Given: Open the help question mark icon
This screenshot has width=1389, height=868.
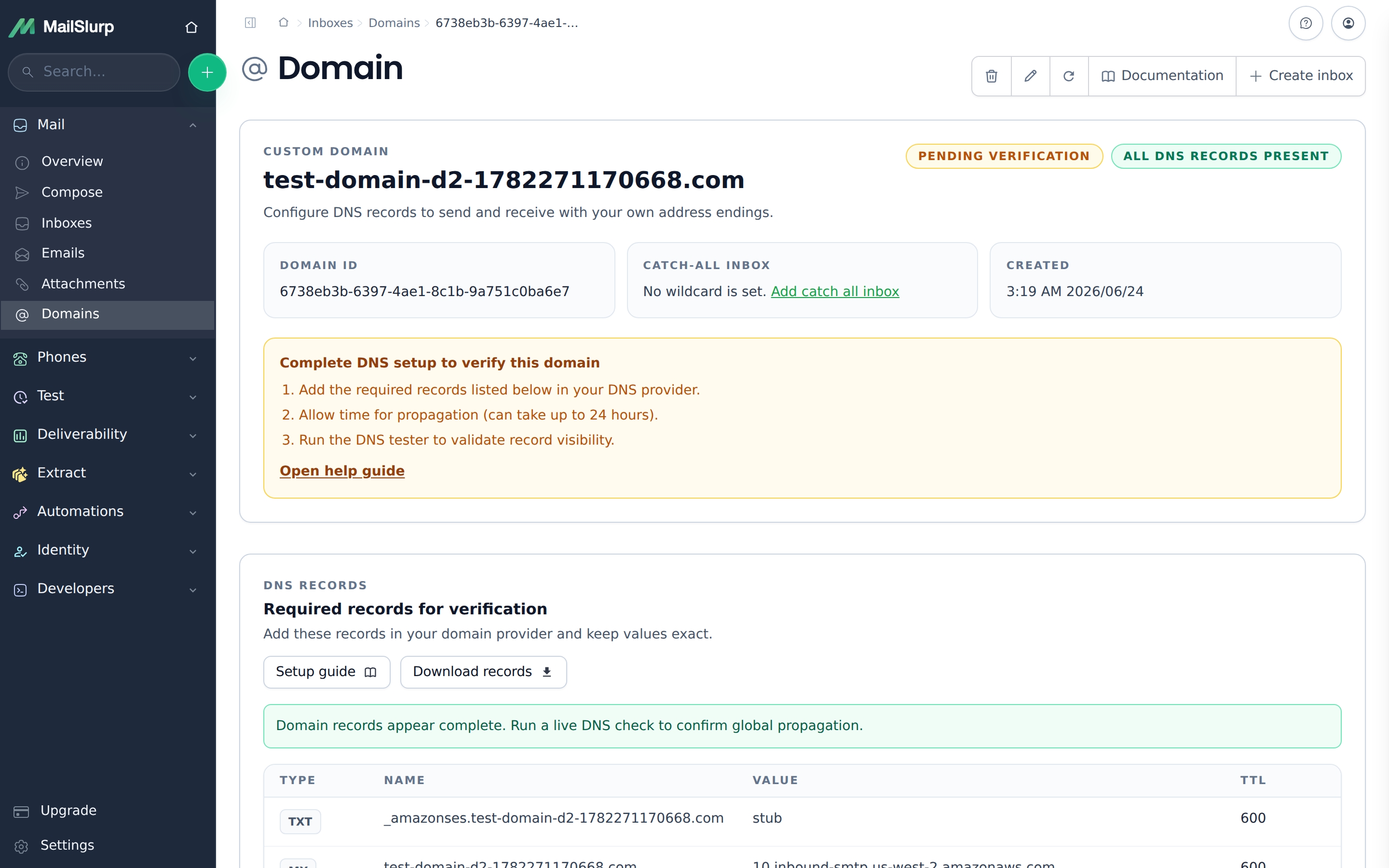Looking at the screenshot, I should pos(1305,23).
